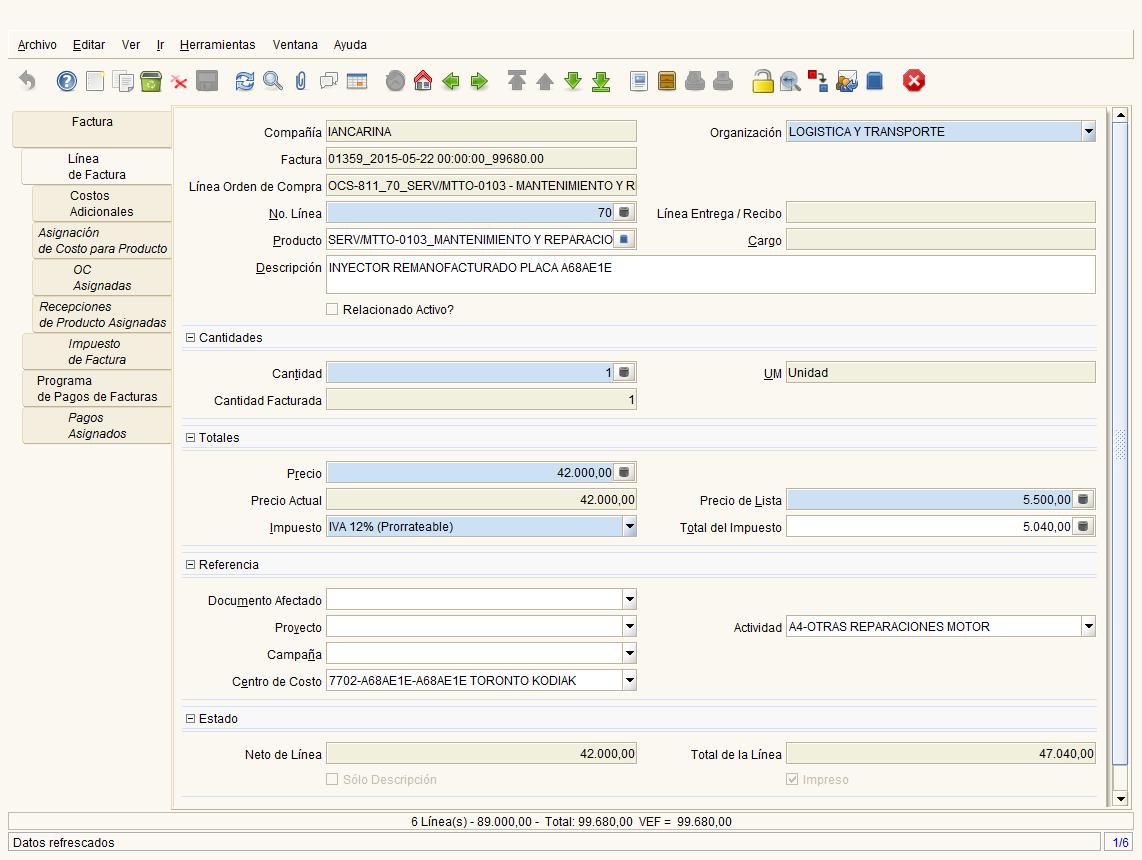Toggle the Impreso checkbox
Viewport: 1142px width, 860px height.
(x=792, y=779)
